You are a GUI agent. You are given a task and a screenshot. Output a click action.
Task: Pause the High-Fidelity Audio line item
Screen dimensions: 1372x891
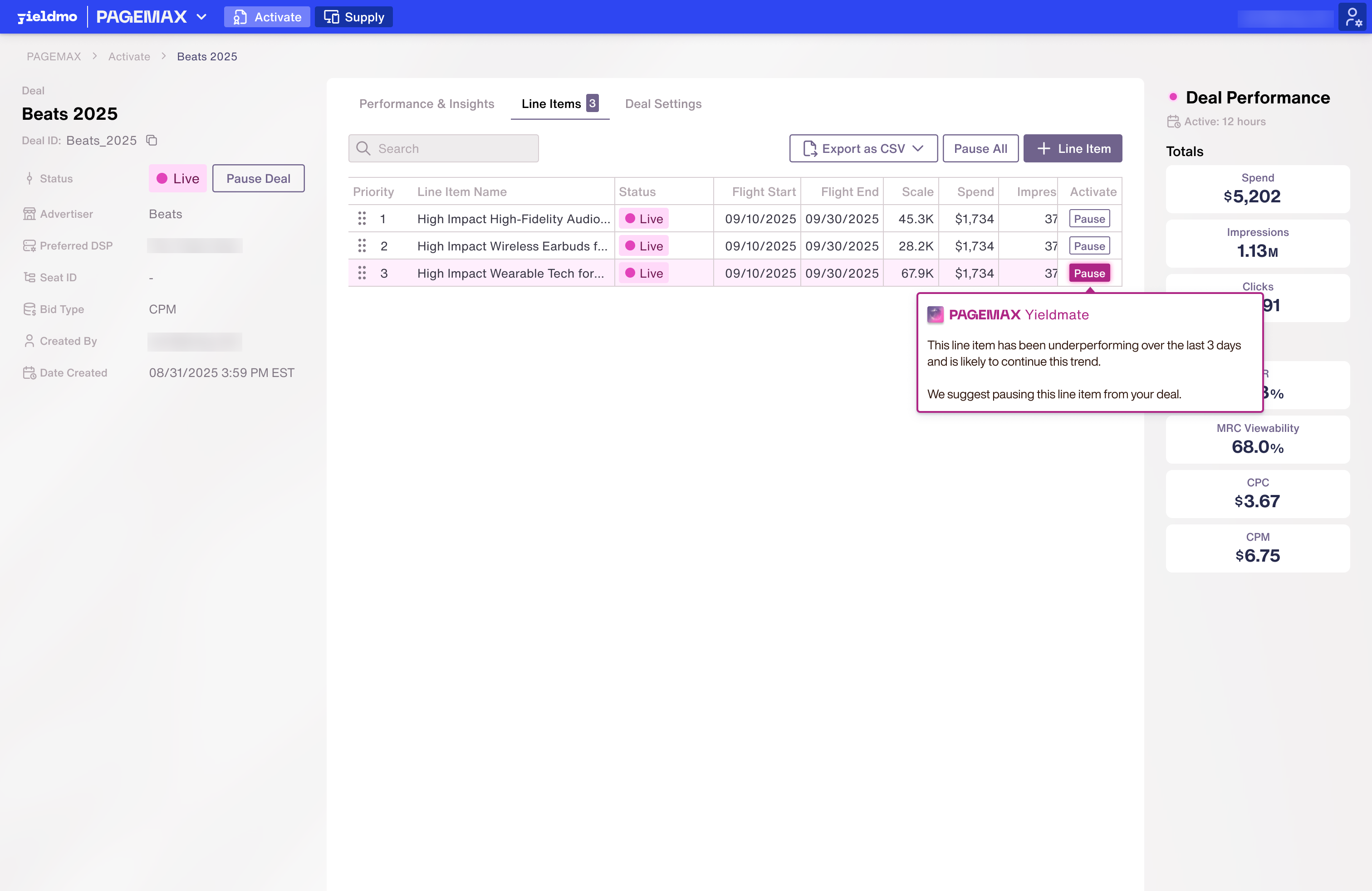[x=1089, y=219]
